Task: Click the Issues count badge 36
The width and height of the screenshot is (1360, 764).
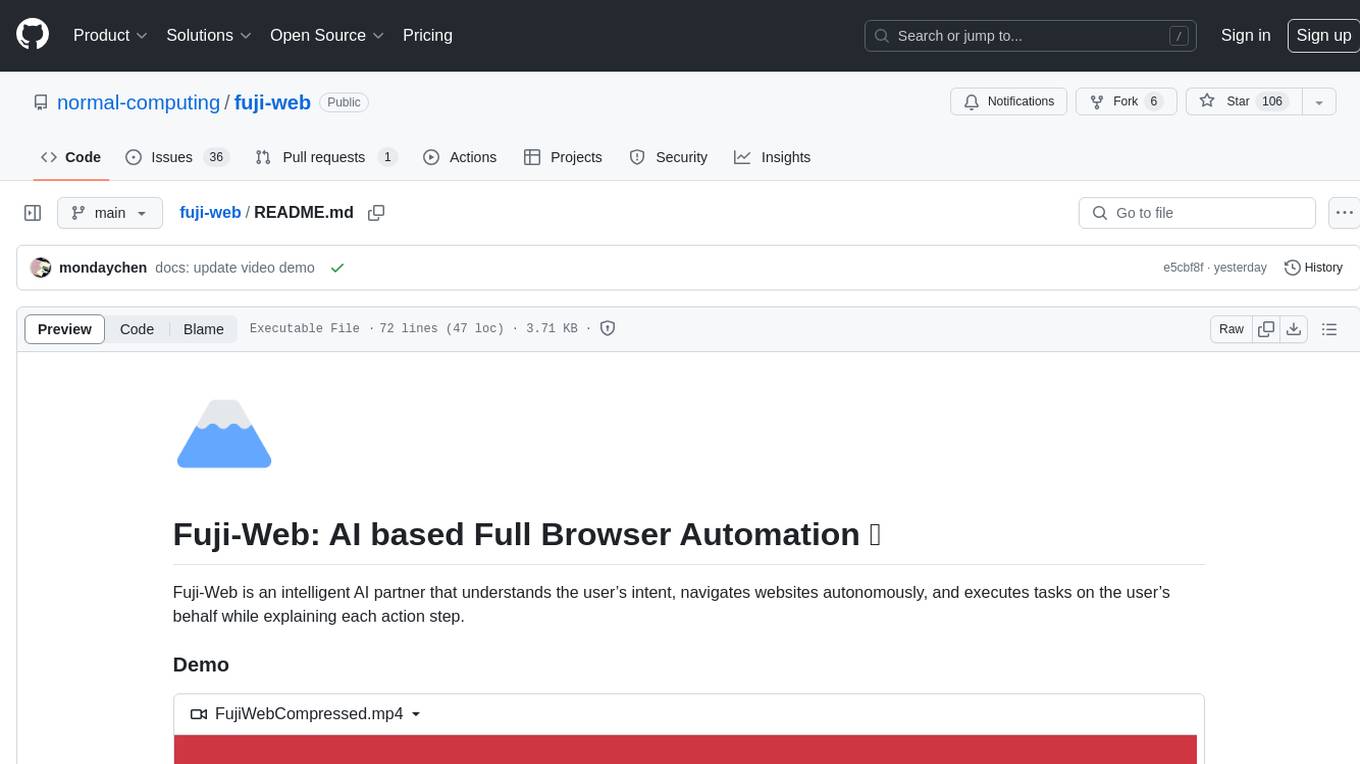Action: click(x=216, y=157)
